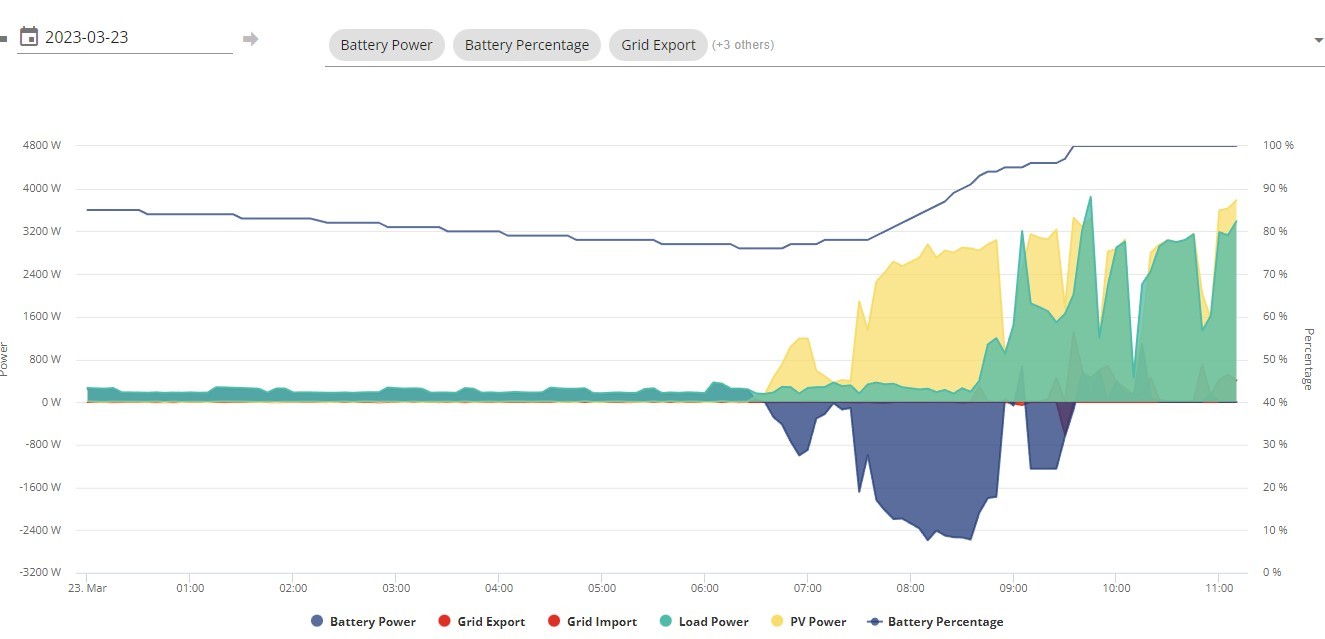The height and width of the screenshot is (639, 1325).
Task: Select the Battery Power chip
Action: [x=386, y=45]
